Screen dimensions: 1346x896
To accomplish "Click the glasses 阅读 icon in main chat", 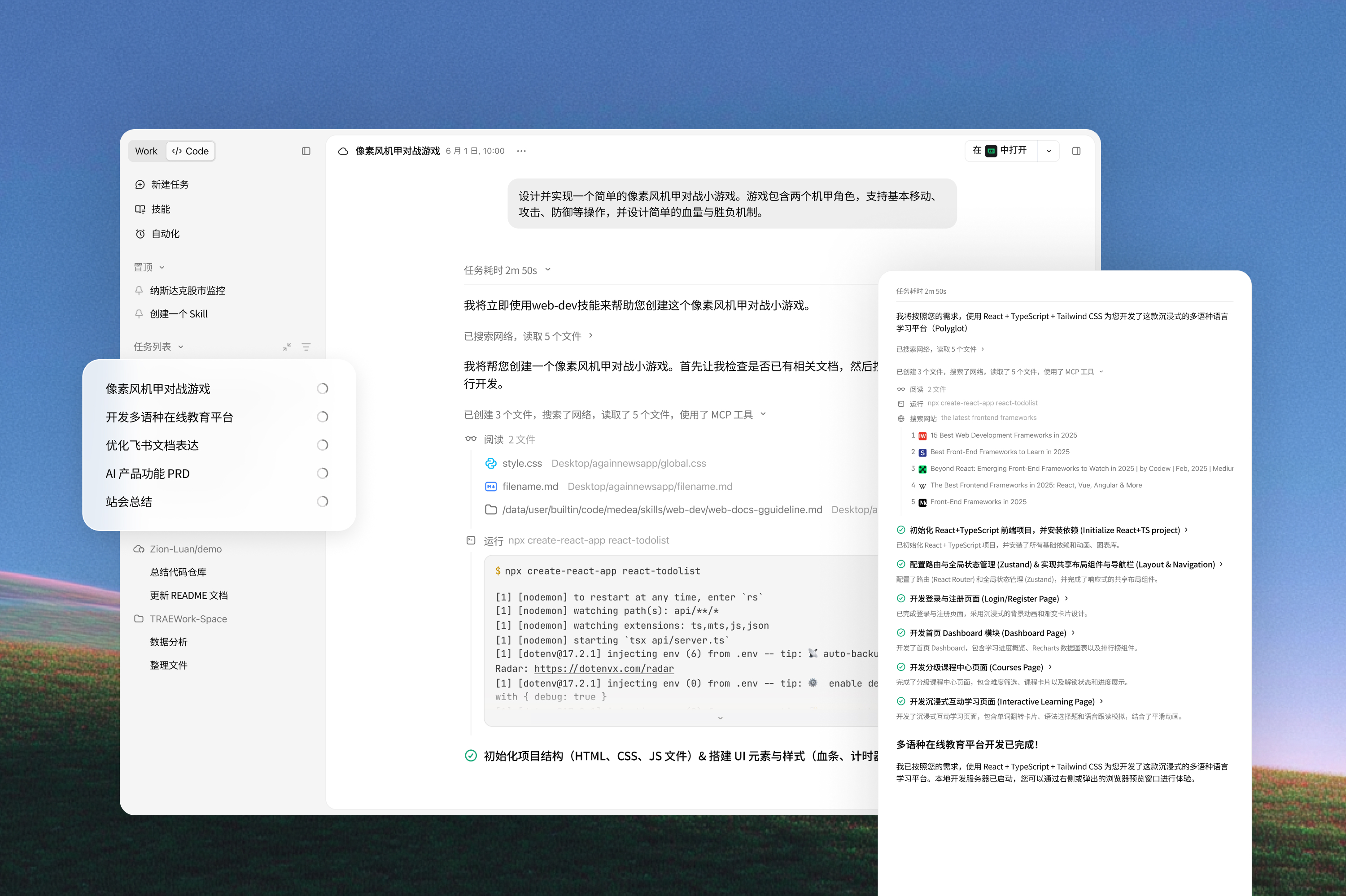I will click(471, 439).
